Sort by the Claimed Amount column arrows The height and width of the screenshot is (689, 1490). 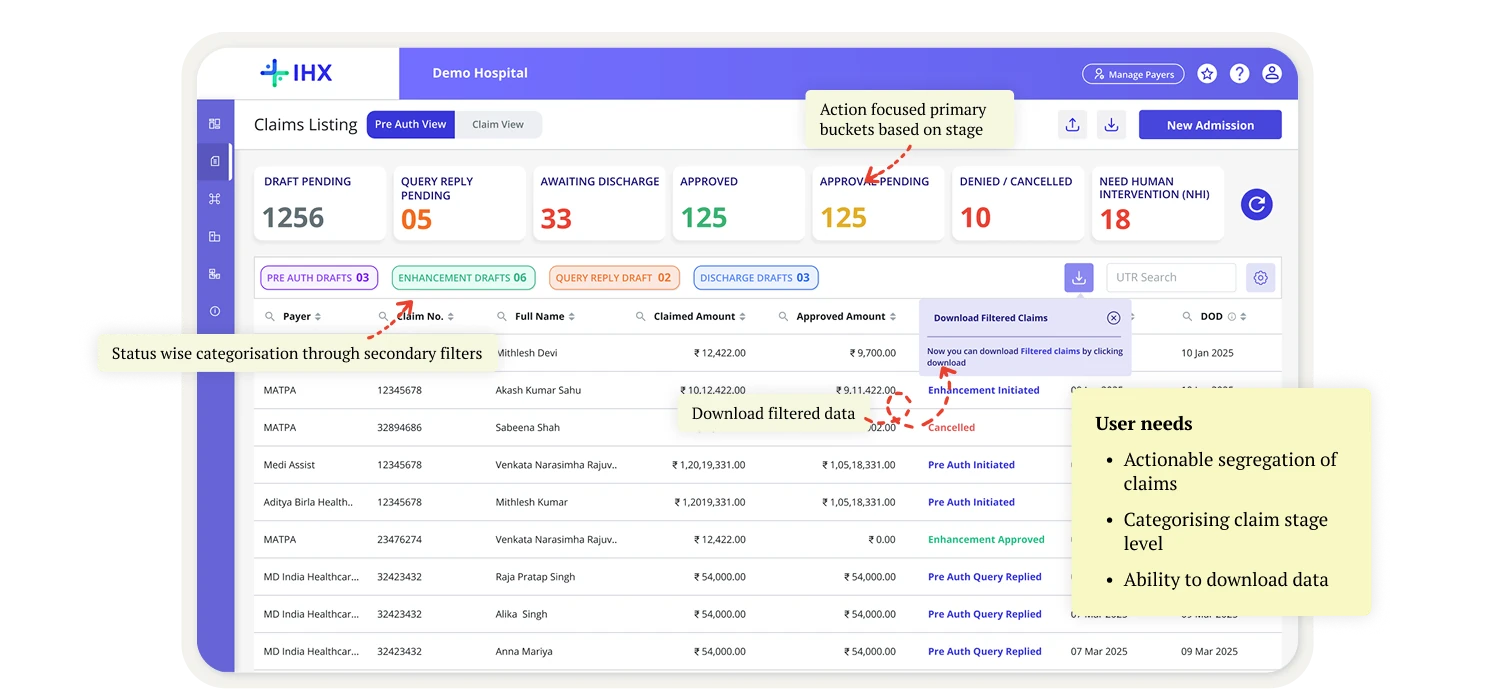(x=743, y=317)
